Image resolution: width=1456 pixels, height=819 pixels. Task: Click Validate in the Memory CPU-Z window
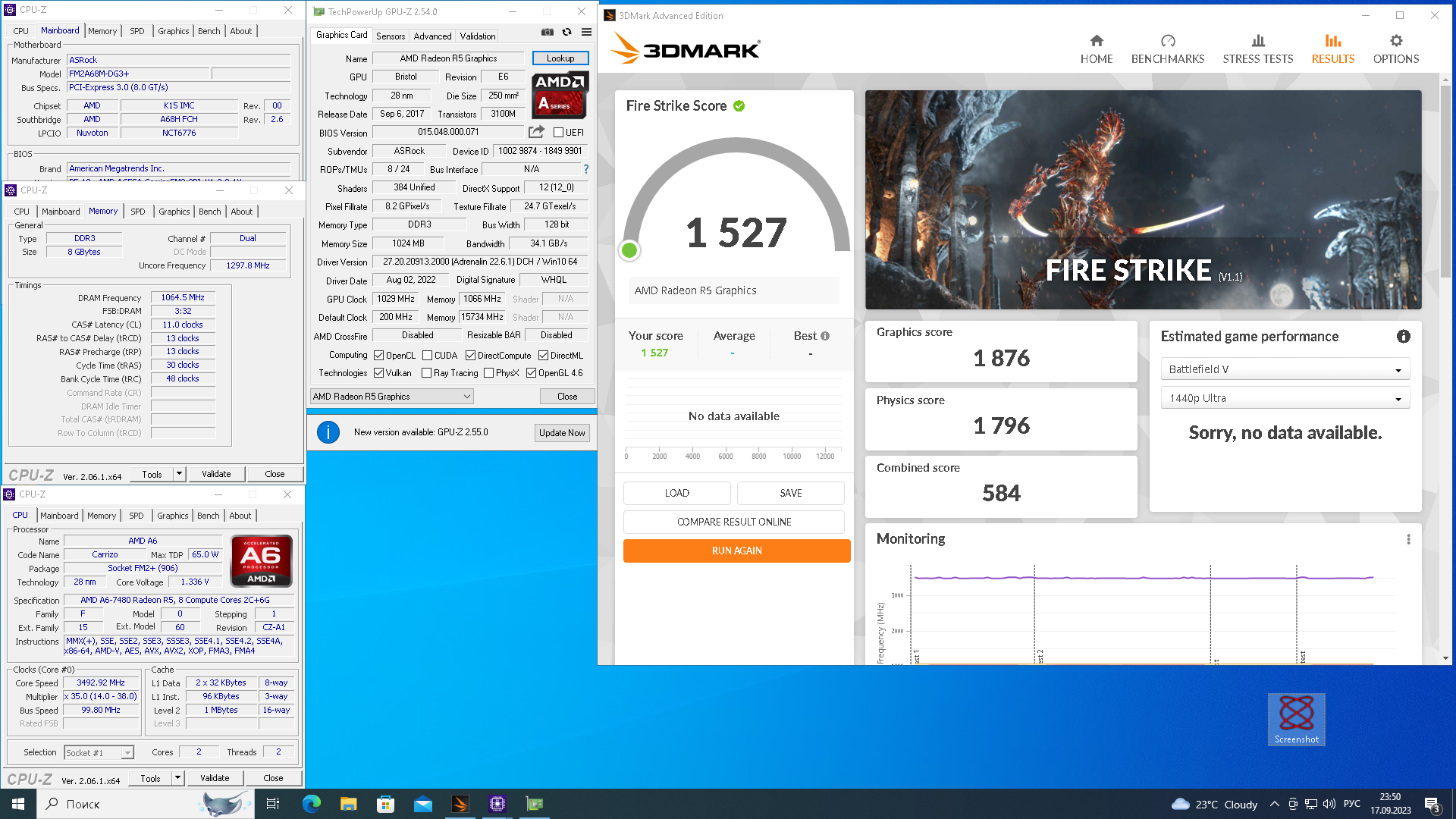pos(216,474)
